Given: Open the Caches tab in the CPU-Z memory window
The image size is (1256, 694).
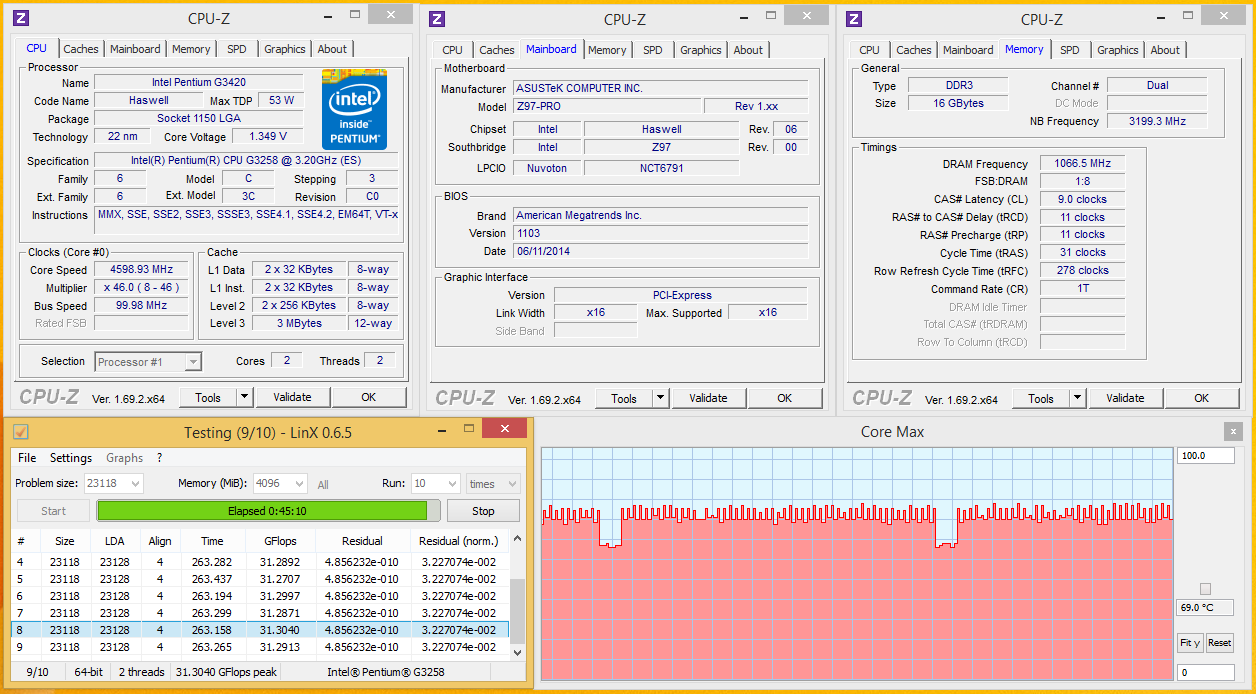Looking at the screenshot, I should coord(914,50).
